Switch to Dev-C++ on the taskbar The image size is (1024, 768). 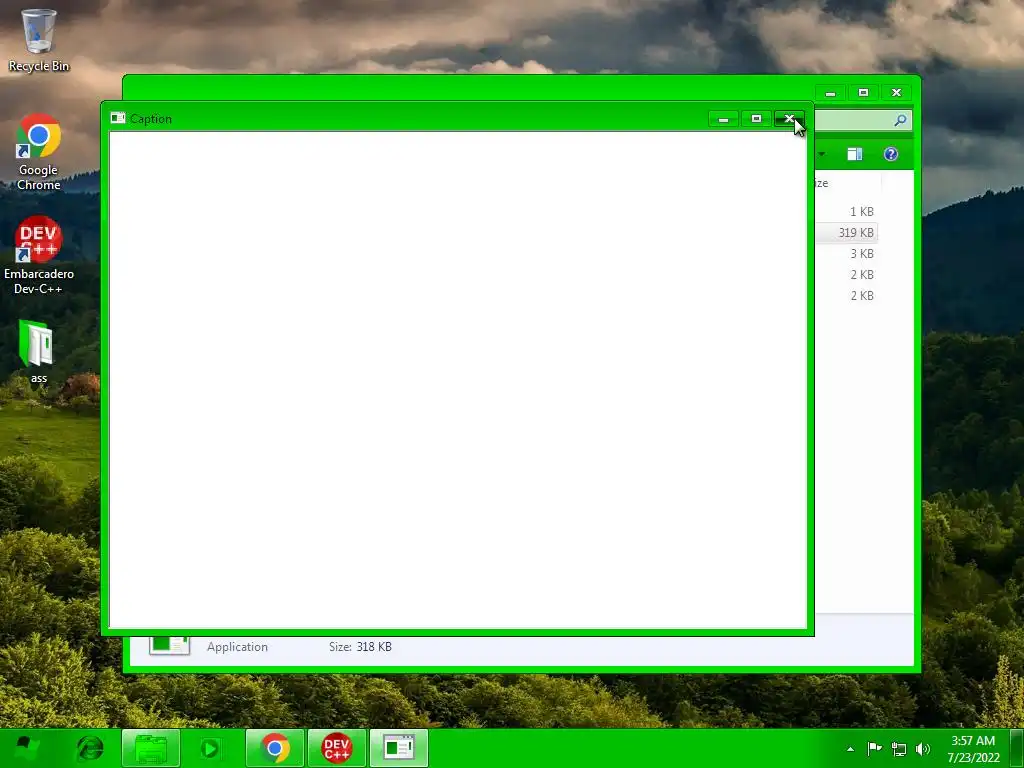336,748
